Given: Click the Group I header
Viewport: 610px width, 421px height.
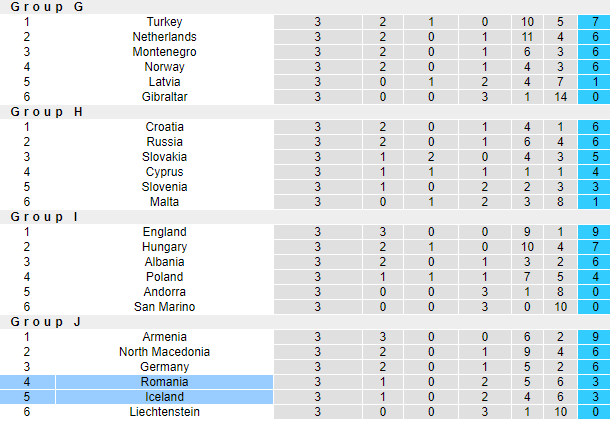Looking at the screenshot, I should pyautogui.click(x=45, y=216).
